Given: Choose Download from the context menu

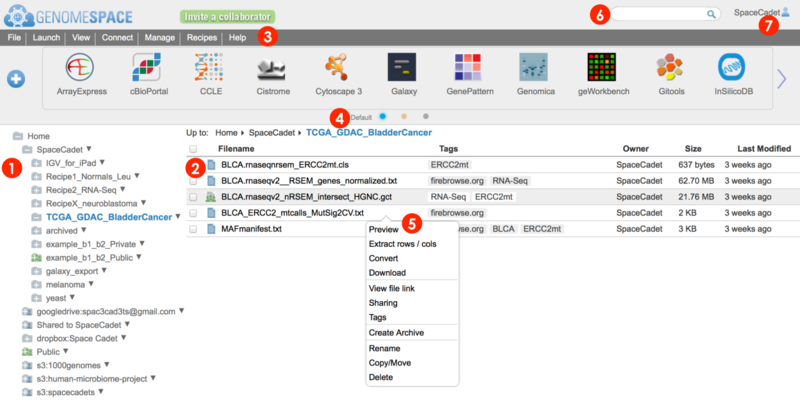Looking at the screenshot, I should coord(387,272).
